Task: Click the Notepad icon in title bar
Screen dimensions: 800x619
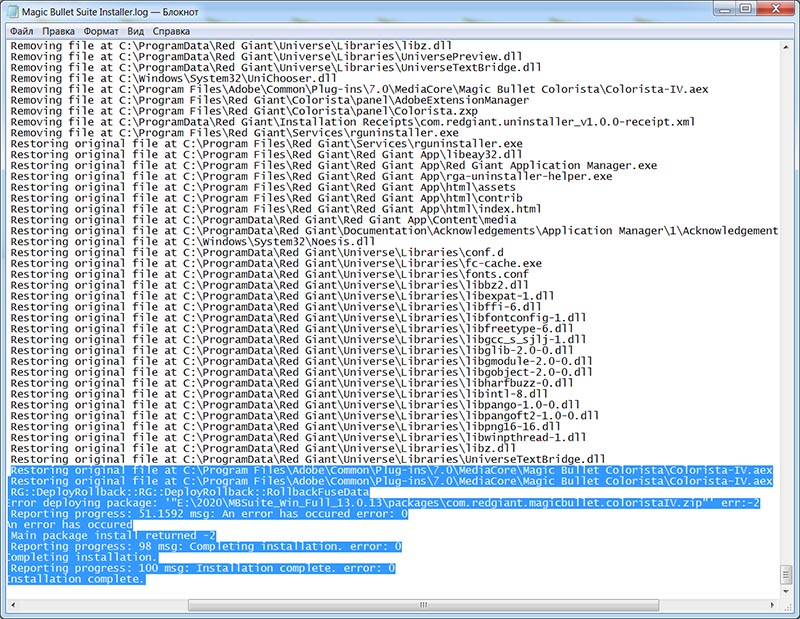Action: tap(13, 11)
